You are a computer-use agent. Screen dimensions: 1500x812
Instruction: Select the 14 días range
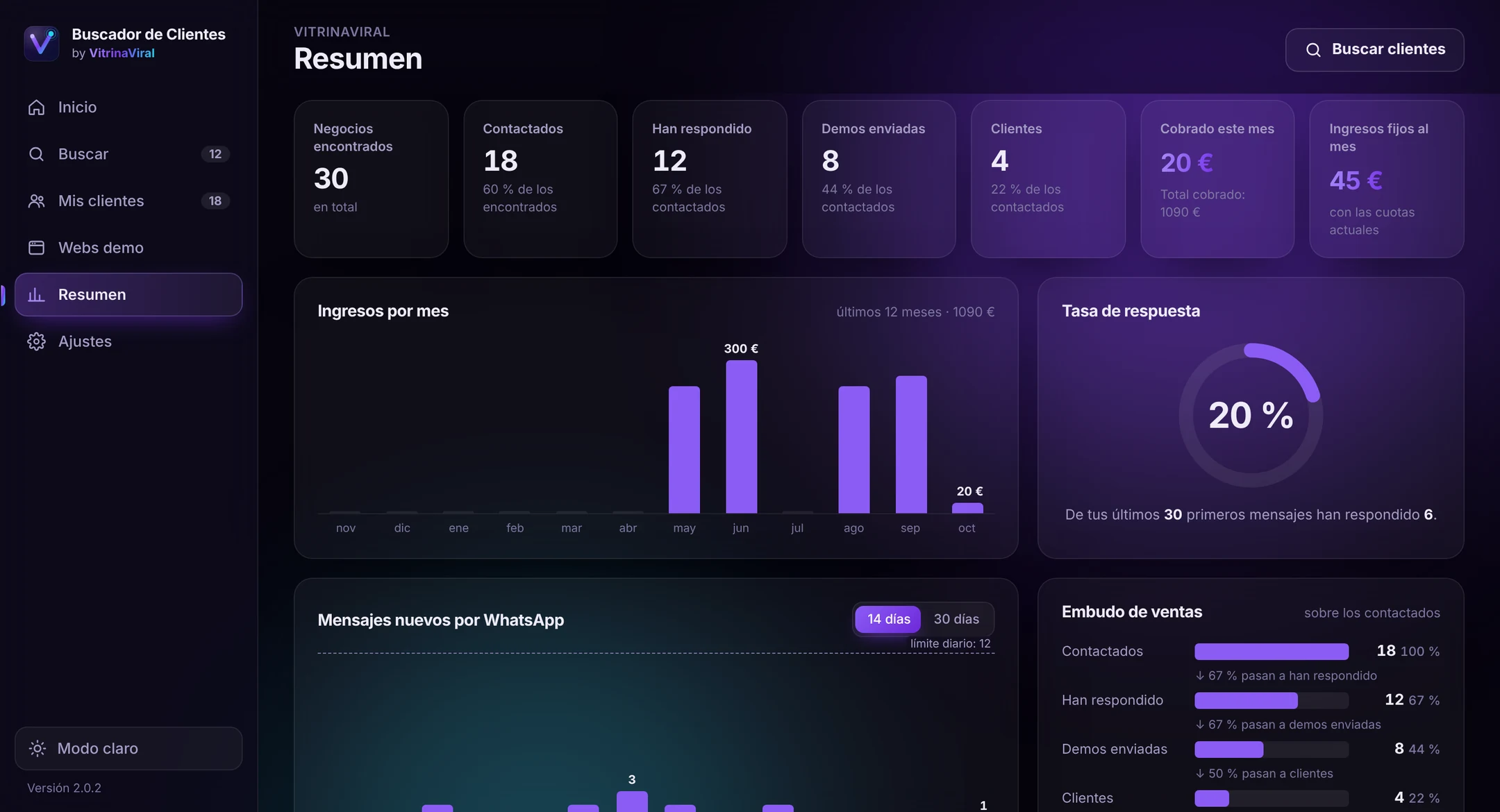tap(888, 619)
